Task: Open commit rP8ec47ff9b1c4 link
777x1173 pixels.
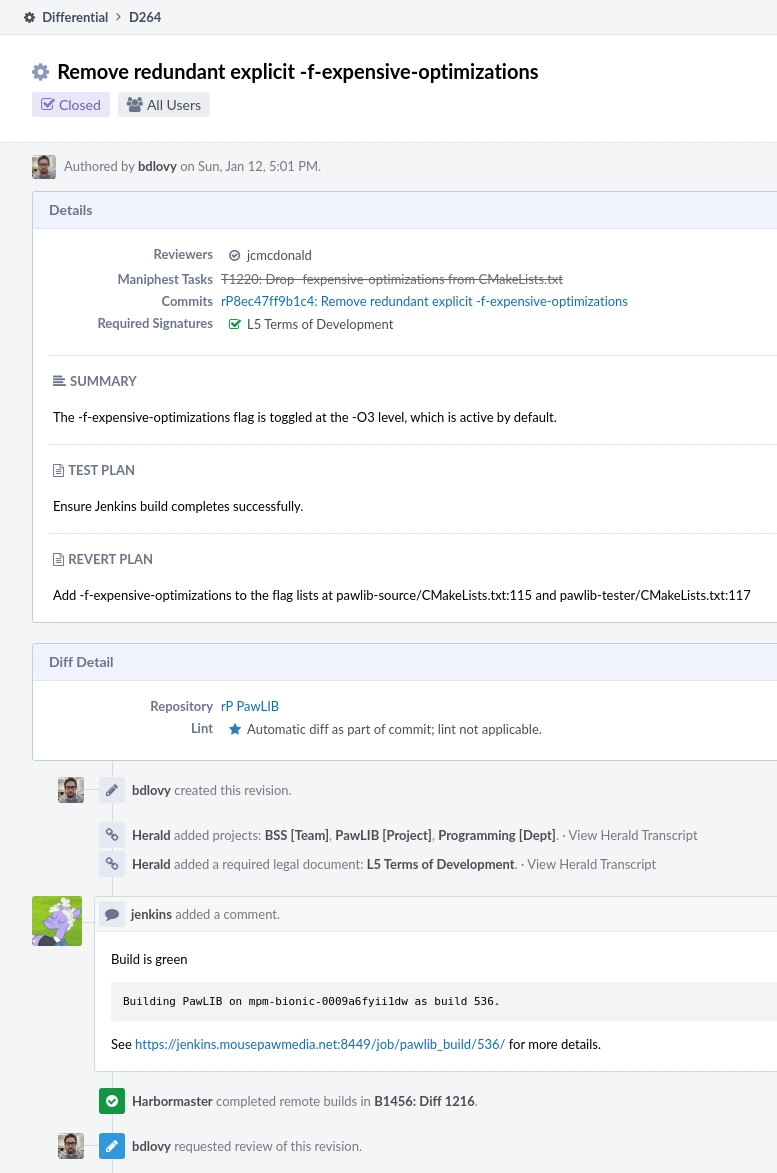Action: click(x=424, y=301)
